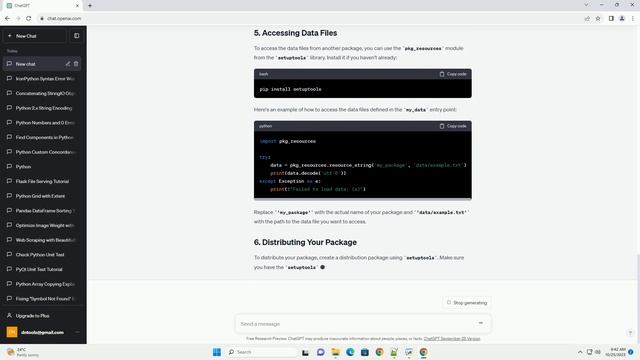640x360 pixels.
Task: Open Python 2.x String Encoding chat
Action: coord(43,108)
